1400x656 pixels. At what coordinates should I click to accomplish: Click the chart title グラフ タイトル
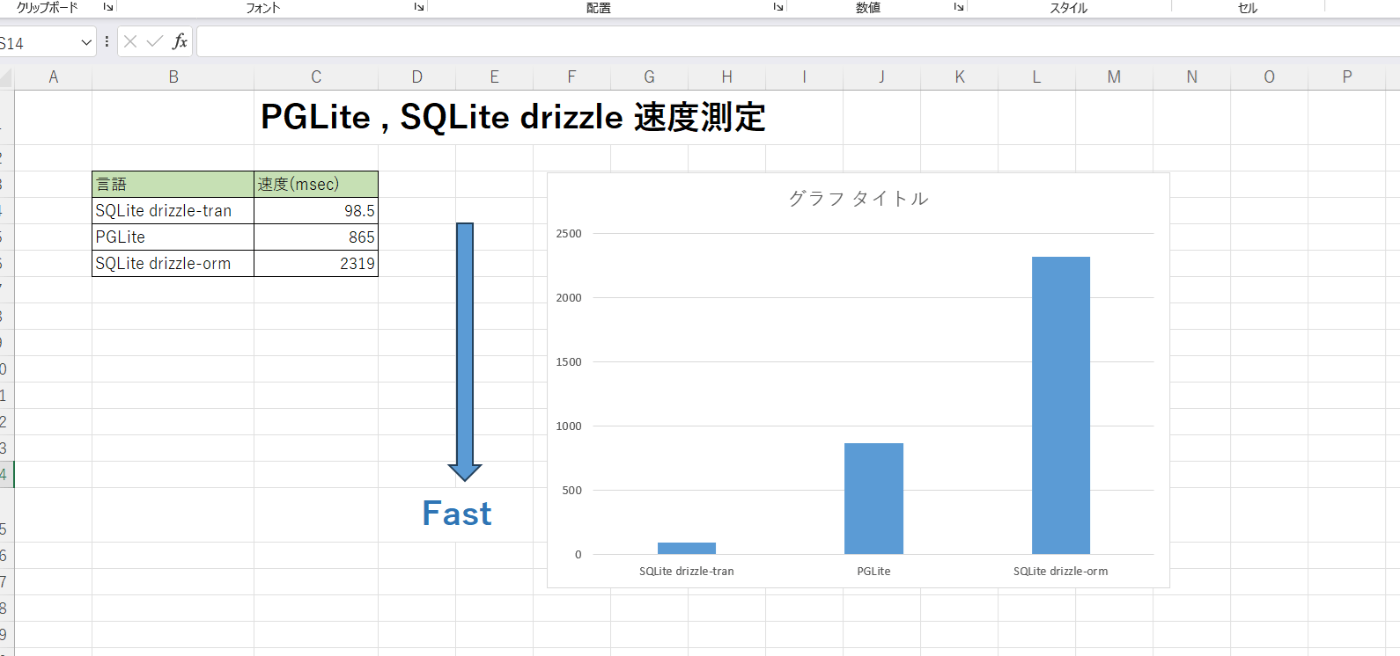point(858,198)
